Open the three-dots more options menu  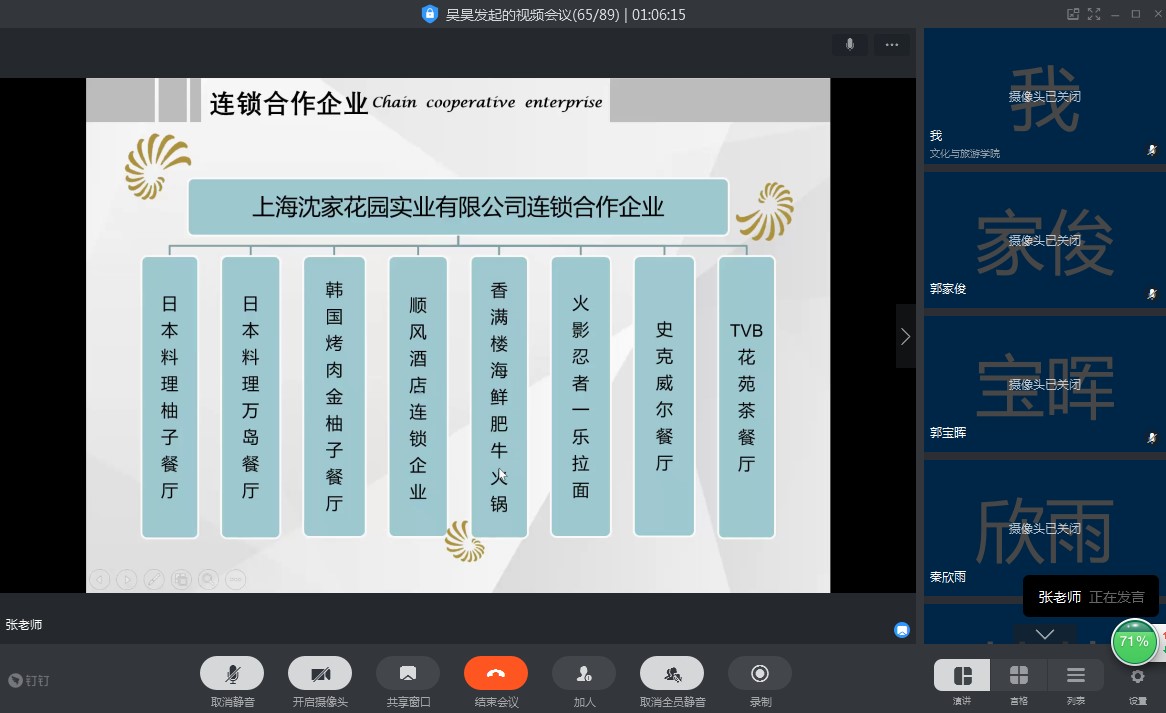pyautogui.click(x=891, y=44)
